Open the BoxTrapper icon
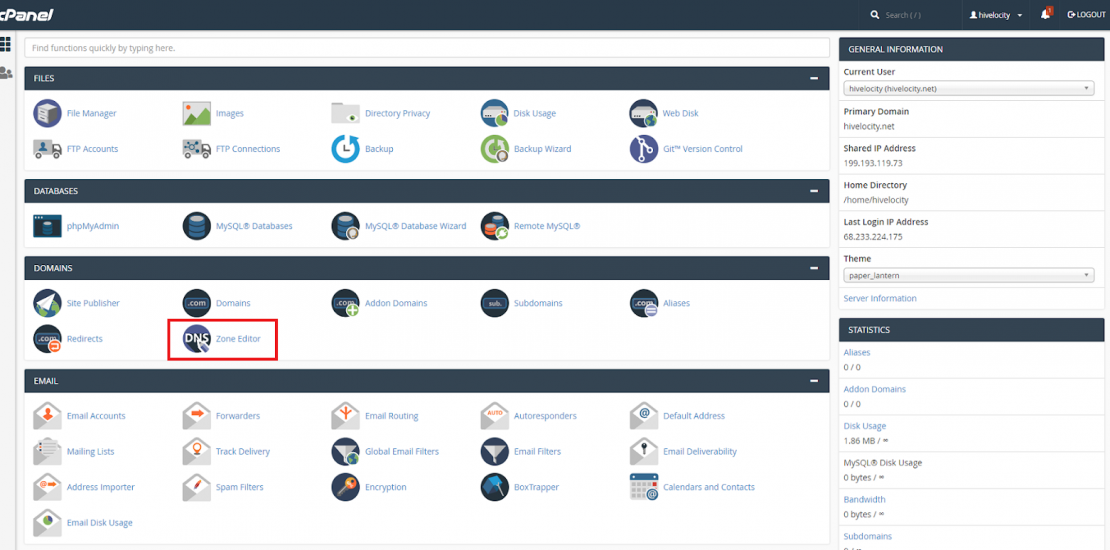Viewport: 1110px width, 550px height. click(495, 486)
